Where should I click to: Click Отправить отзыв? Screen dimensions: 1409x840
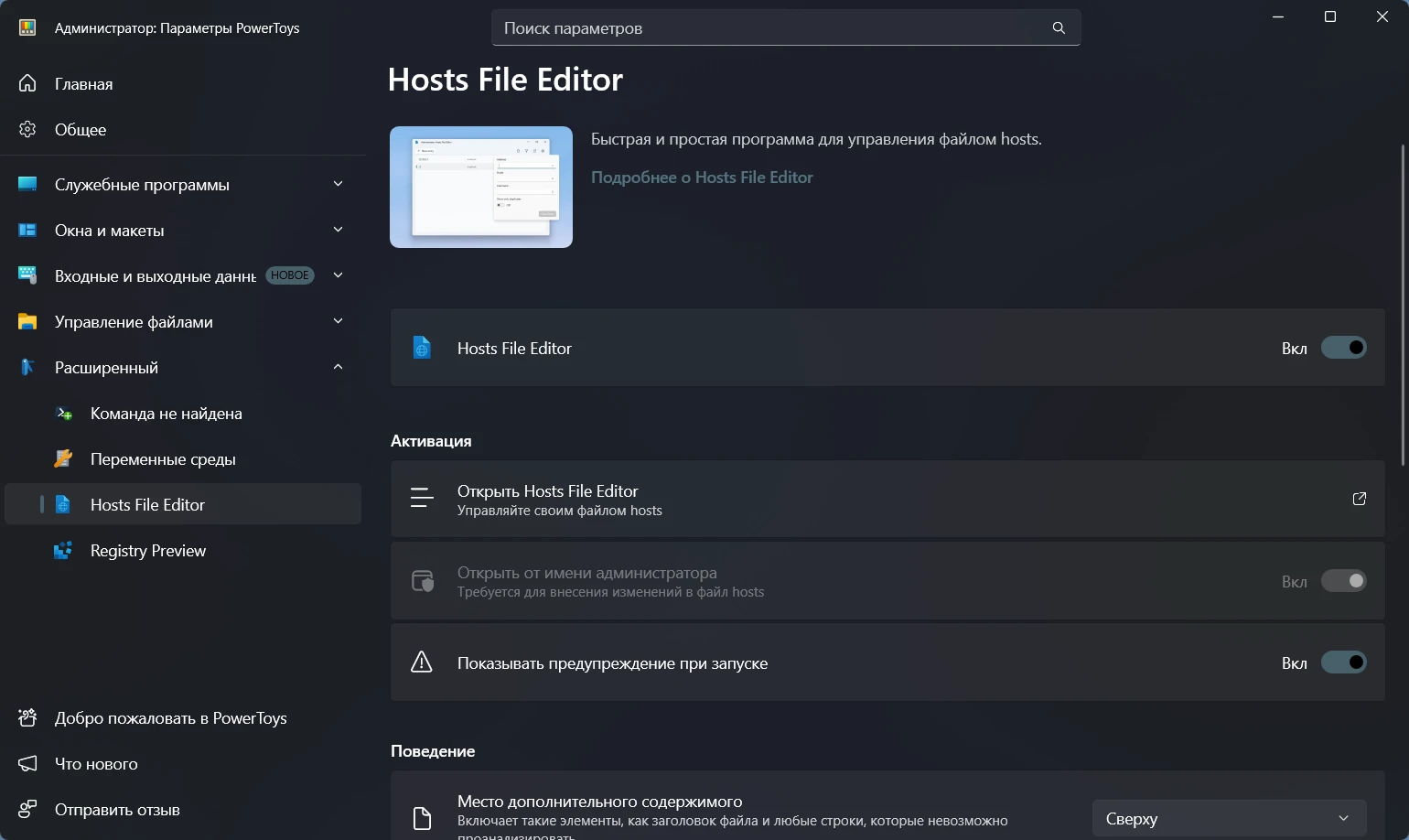click(x=183, y=809)
